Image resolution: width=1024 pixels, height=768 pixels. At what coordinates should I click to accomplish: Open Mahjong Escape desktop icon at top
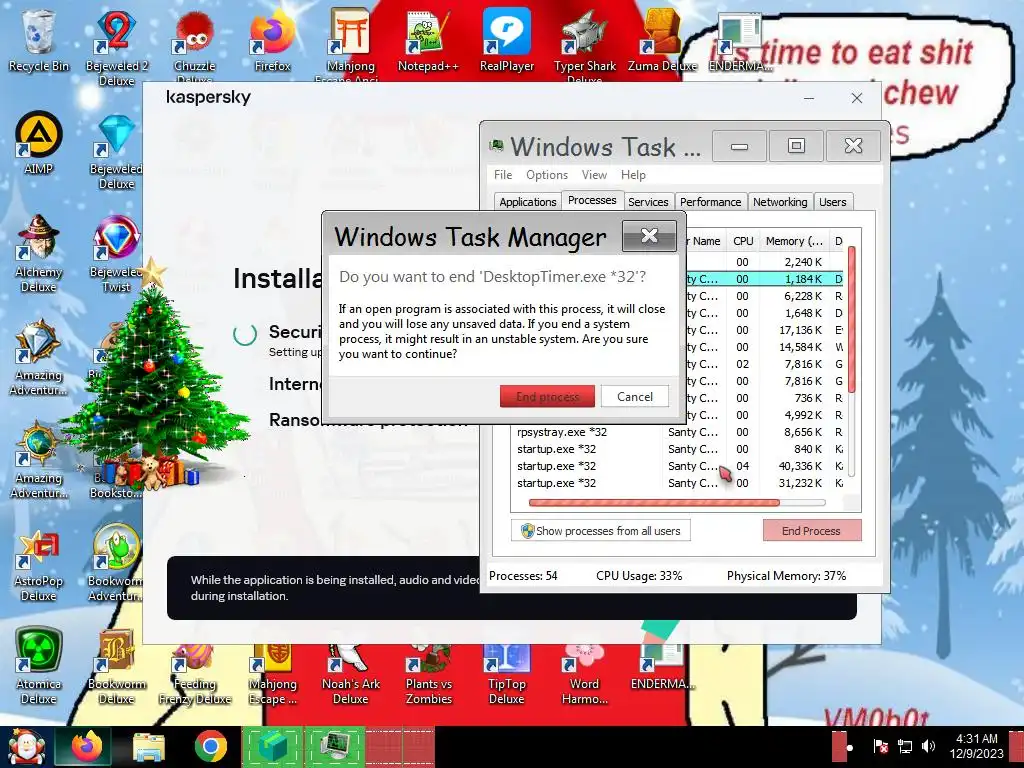[x=351, y=44]
